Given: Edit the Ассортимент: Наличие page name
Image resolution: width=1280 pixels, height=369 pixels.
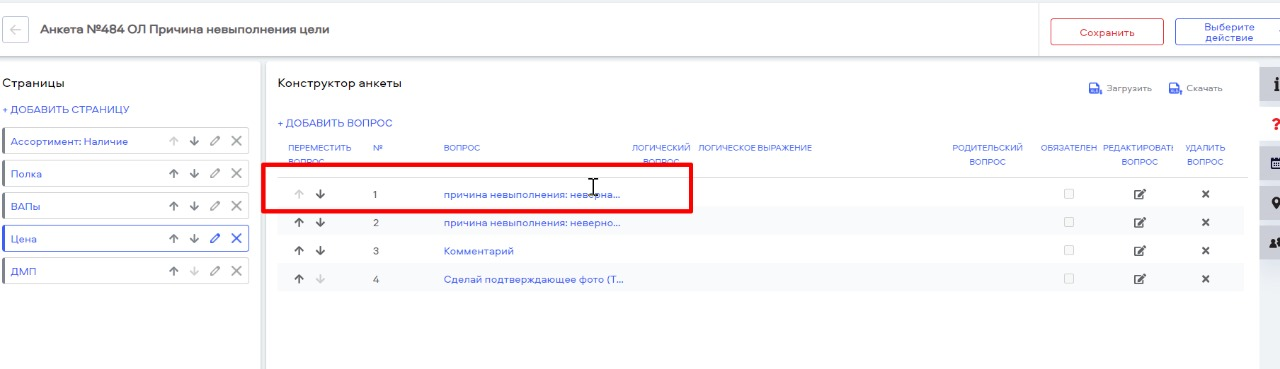Looking at the screenshot, I should [215, 142].
